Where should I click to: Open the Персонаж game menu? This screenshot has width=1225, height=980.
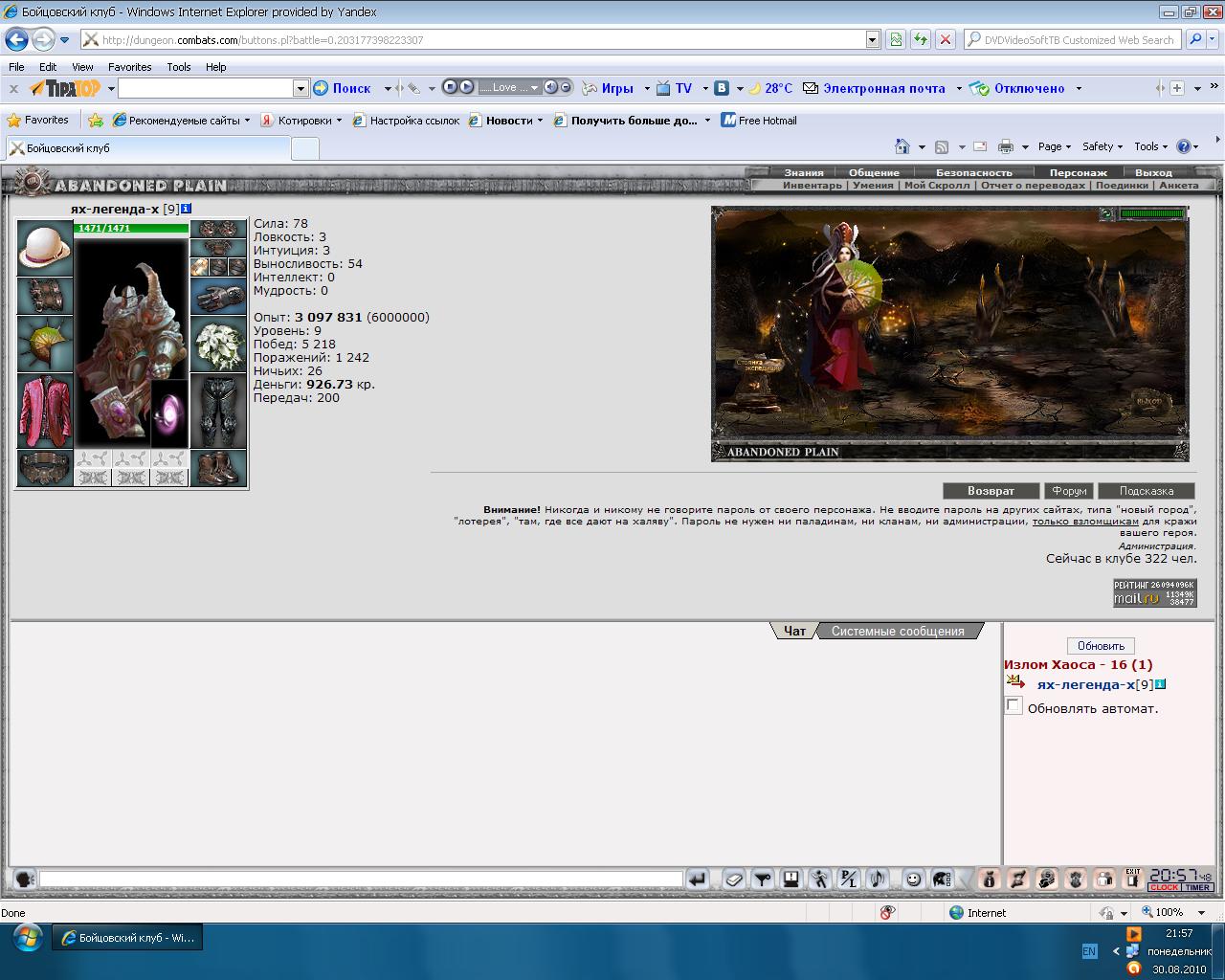[1079, 173]
